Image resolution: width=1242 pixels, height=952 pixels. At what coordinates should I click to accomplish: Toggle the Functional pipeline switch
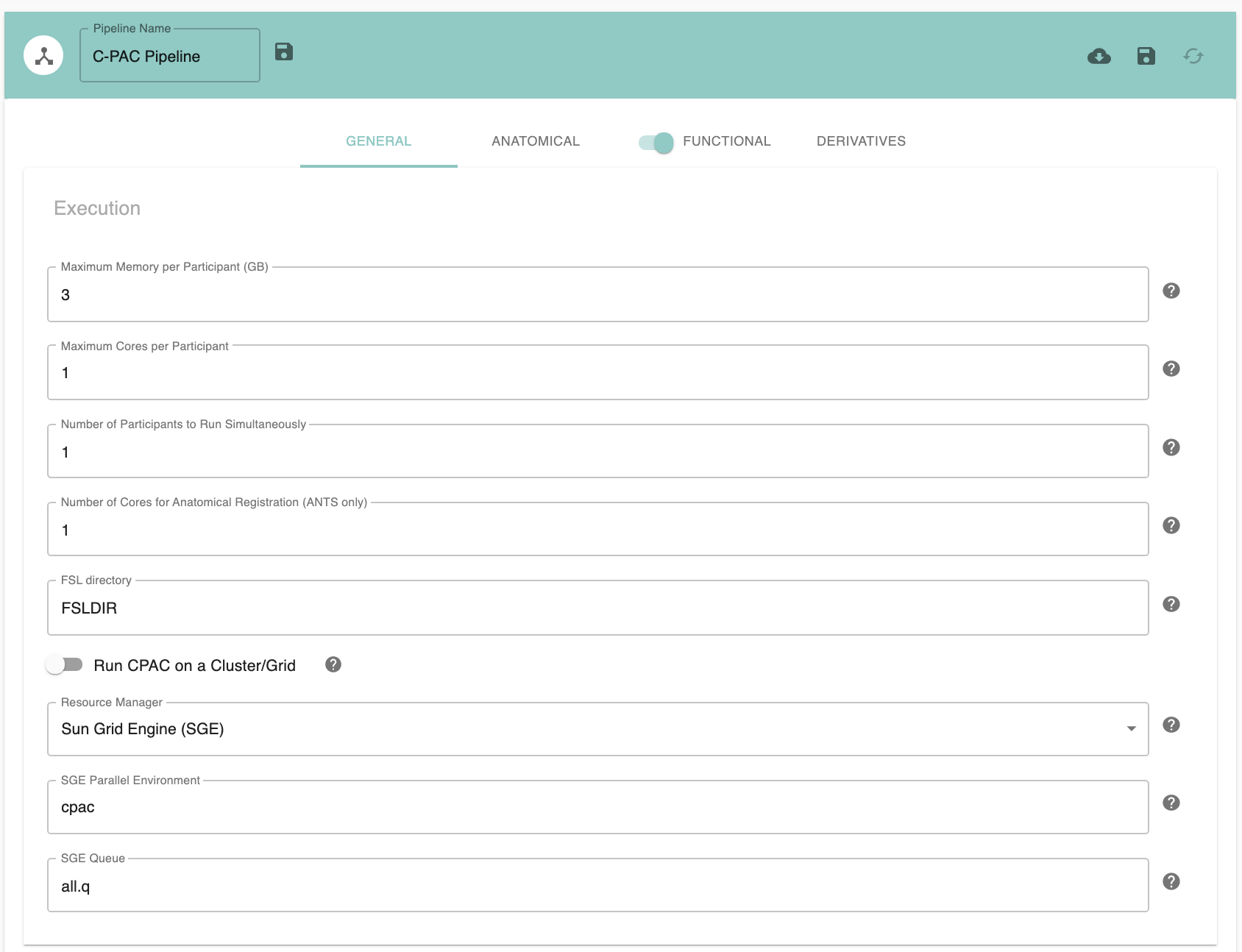[656, 142]
